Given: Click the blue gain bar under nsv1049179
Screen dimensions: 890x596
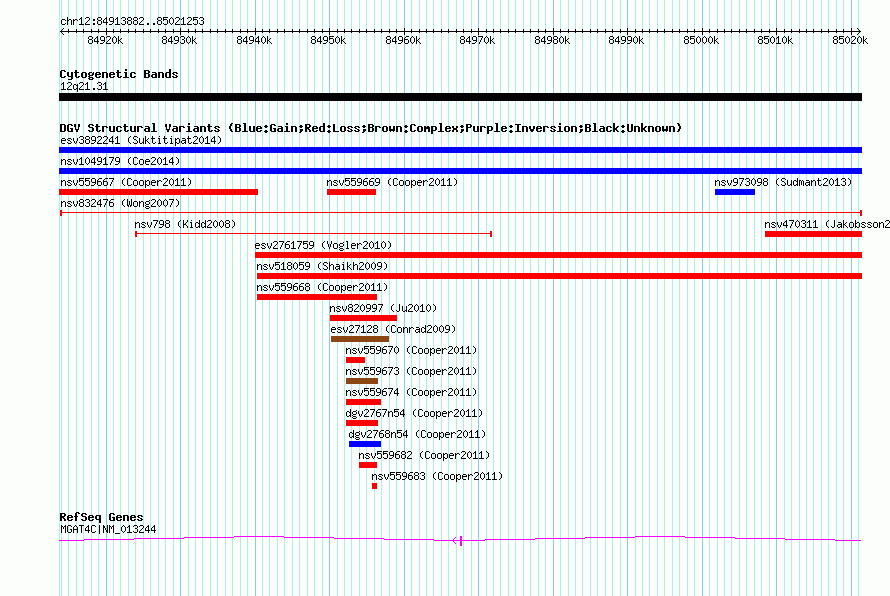Looking at the screenshot, I should [x=460, y=171].
